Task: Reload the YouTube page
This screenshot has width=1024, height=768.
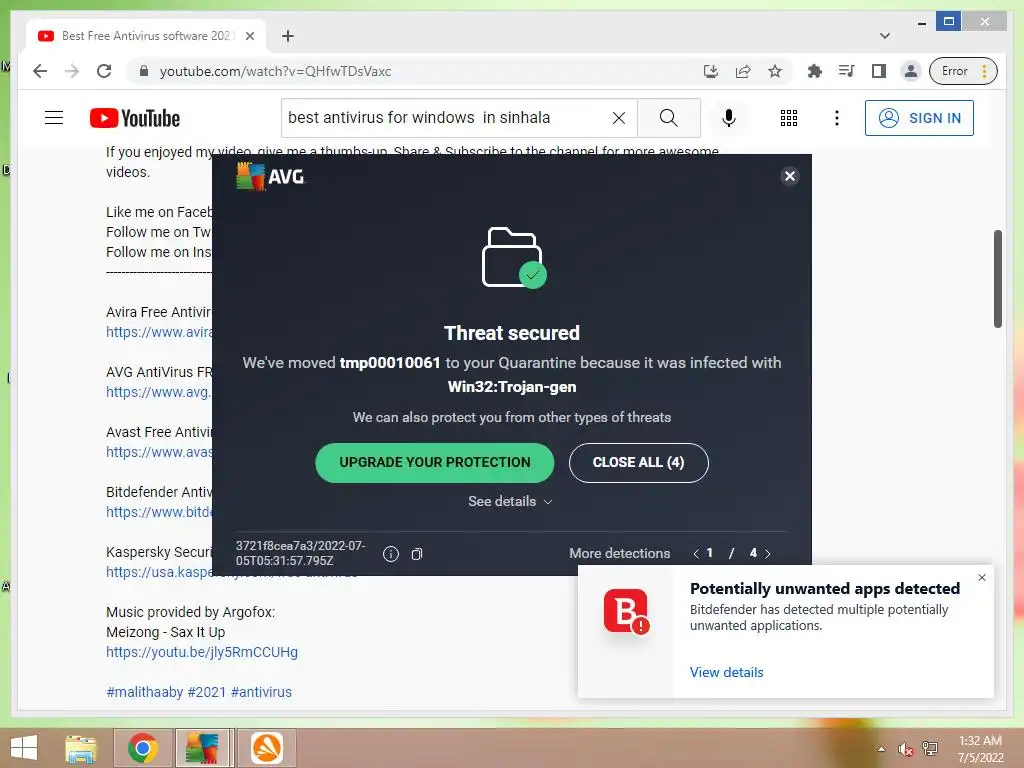Action: pyautogui.click(x=104, y=71)
